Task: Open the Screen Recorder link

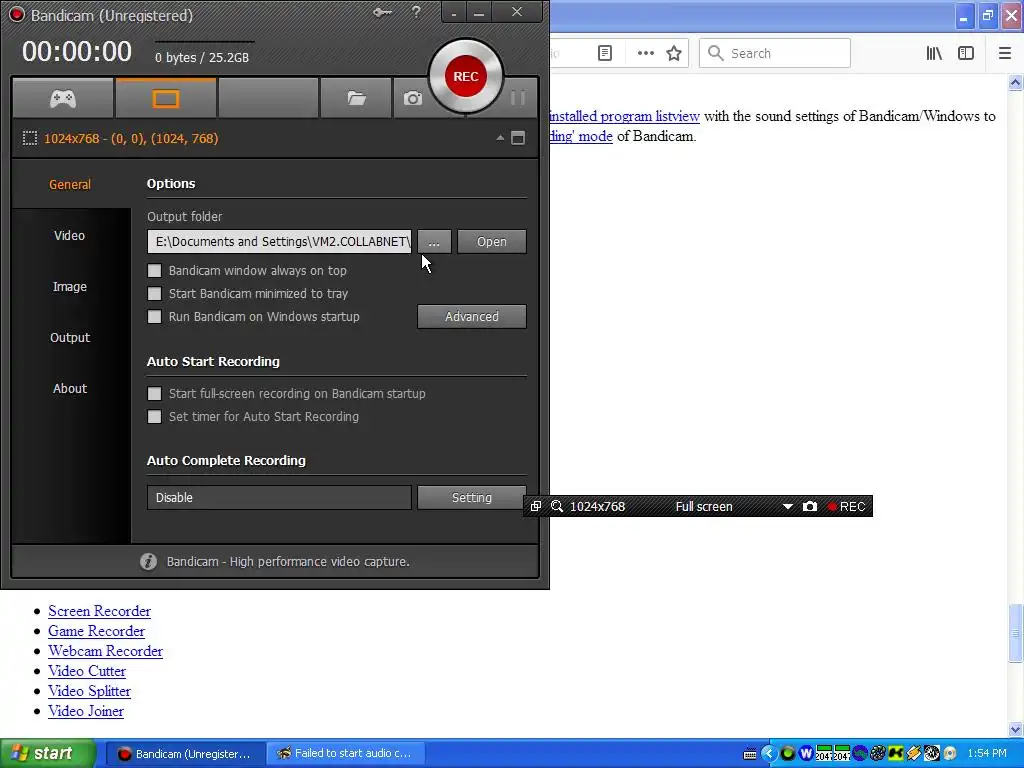Action: tap(99, 611)
